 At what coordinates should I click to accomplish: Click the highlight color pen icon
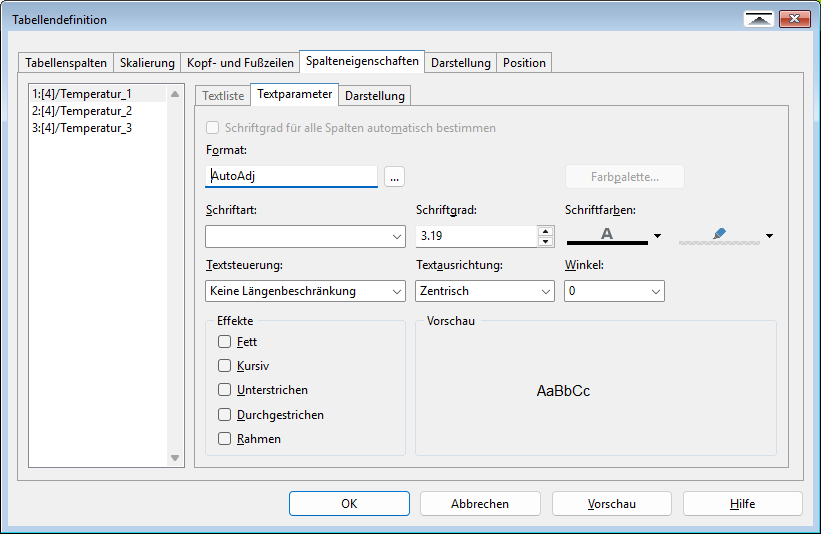tap(719, 235)
